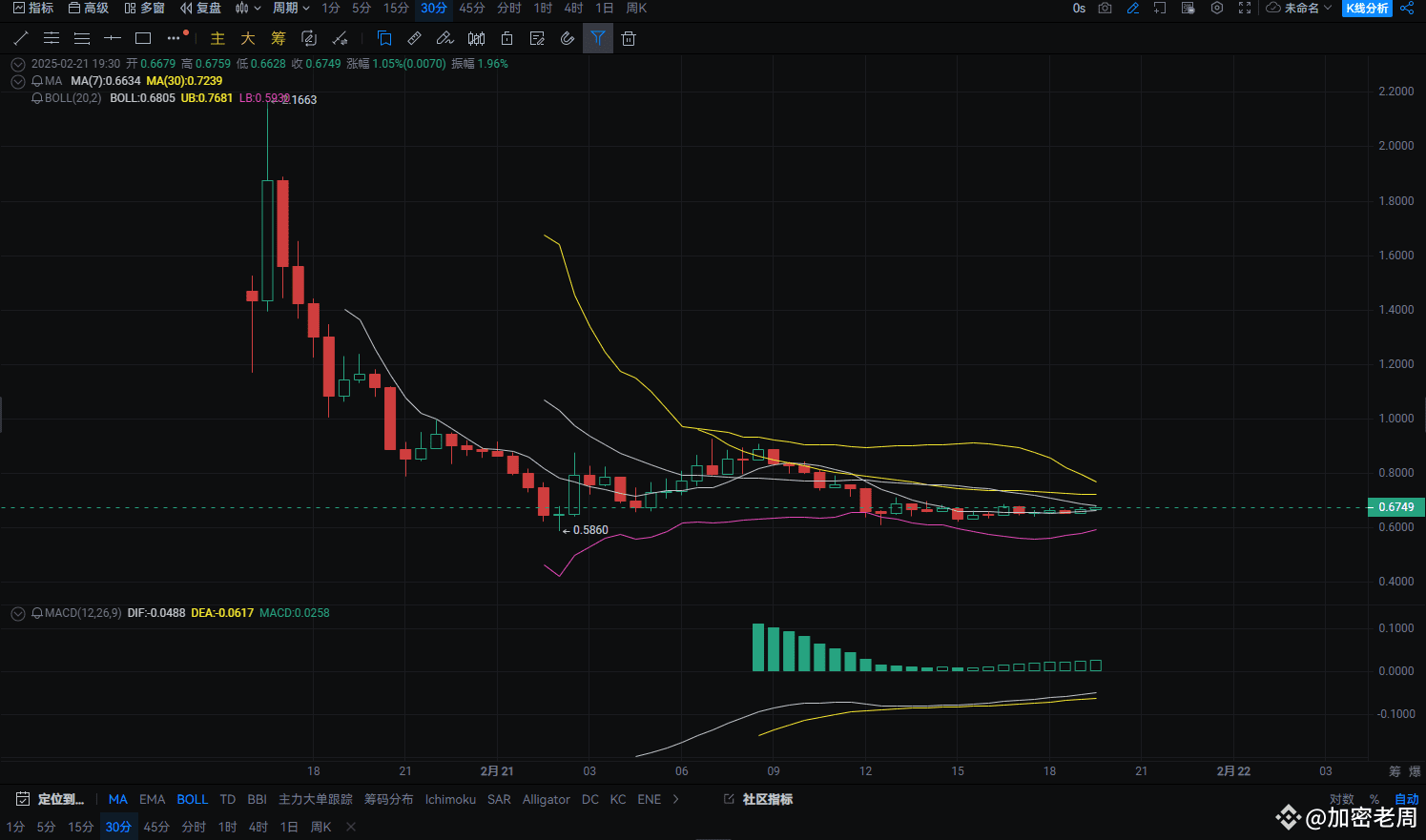Click the 0.6749 current price label

point(1395,507)
